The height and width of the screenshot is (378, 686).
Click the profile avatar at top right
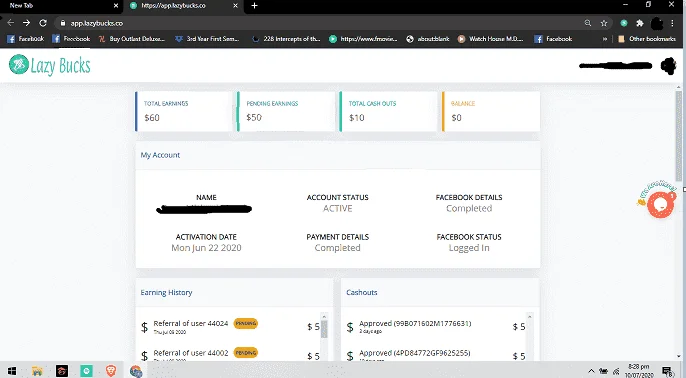point(668,66)
